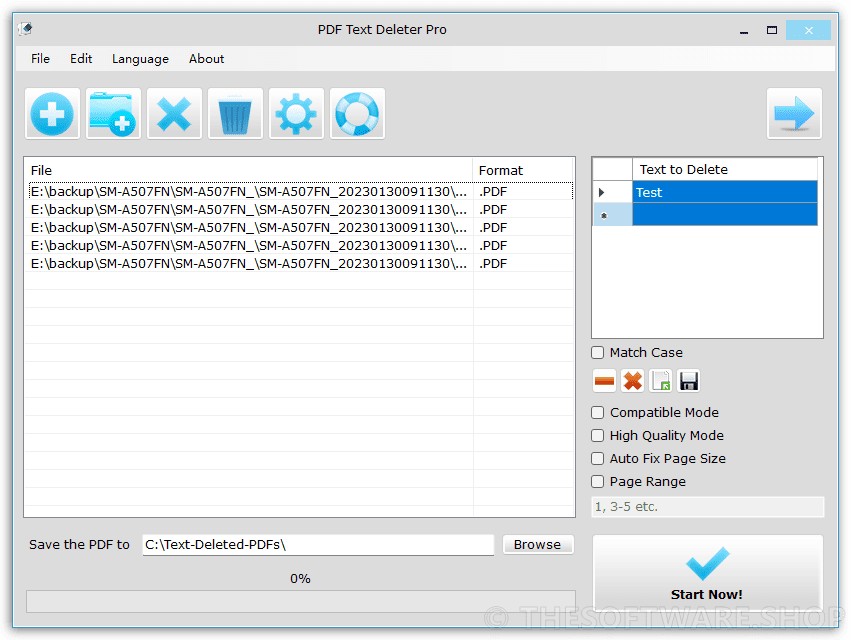The height and width of the screenshot is (640, 851).
Task: Click the app icon in title bar
Action: coord(26,29)
